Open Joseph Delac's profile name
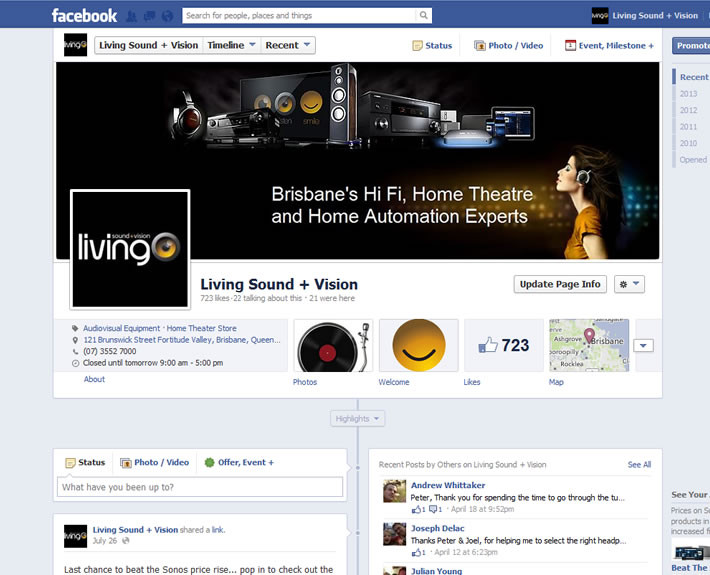Screen dimensions: 710x575 click(437, 528)
